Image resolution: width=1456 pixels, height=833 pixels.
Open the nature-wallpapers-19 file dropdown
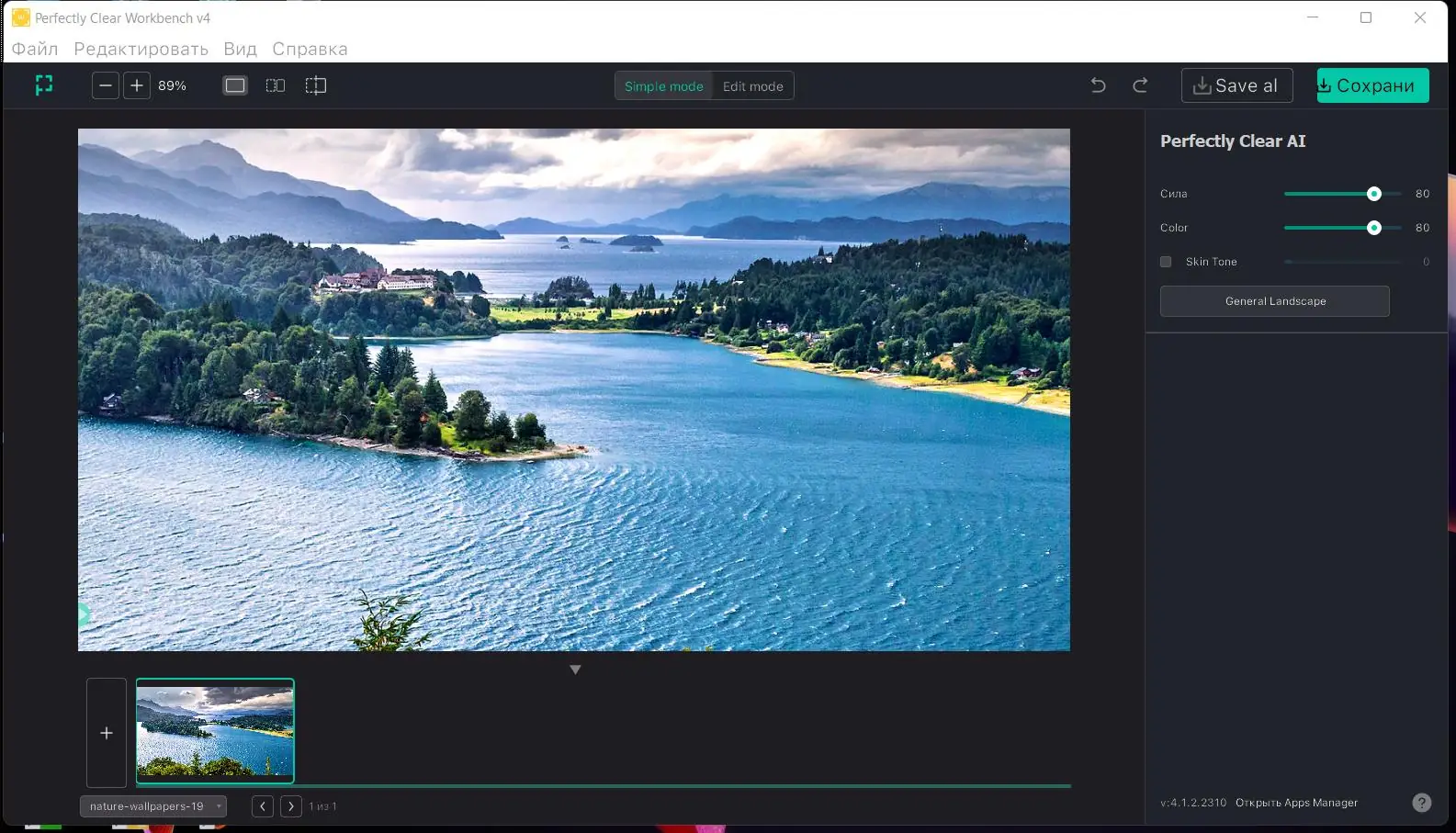(x=153, y=806)
